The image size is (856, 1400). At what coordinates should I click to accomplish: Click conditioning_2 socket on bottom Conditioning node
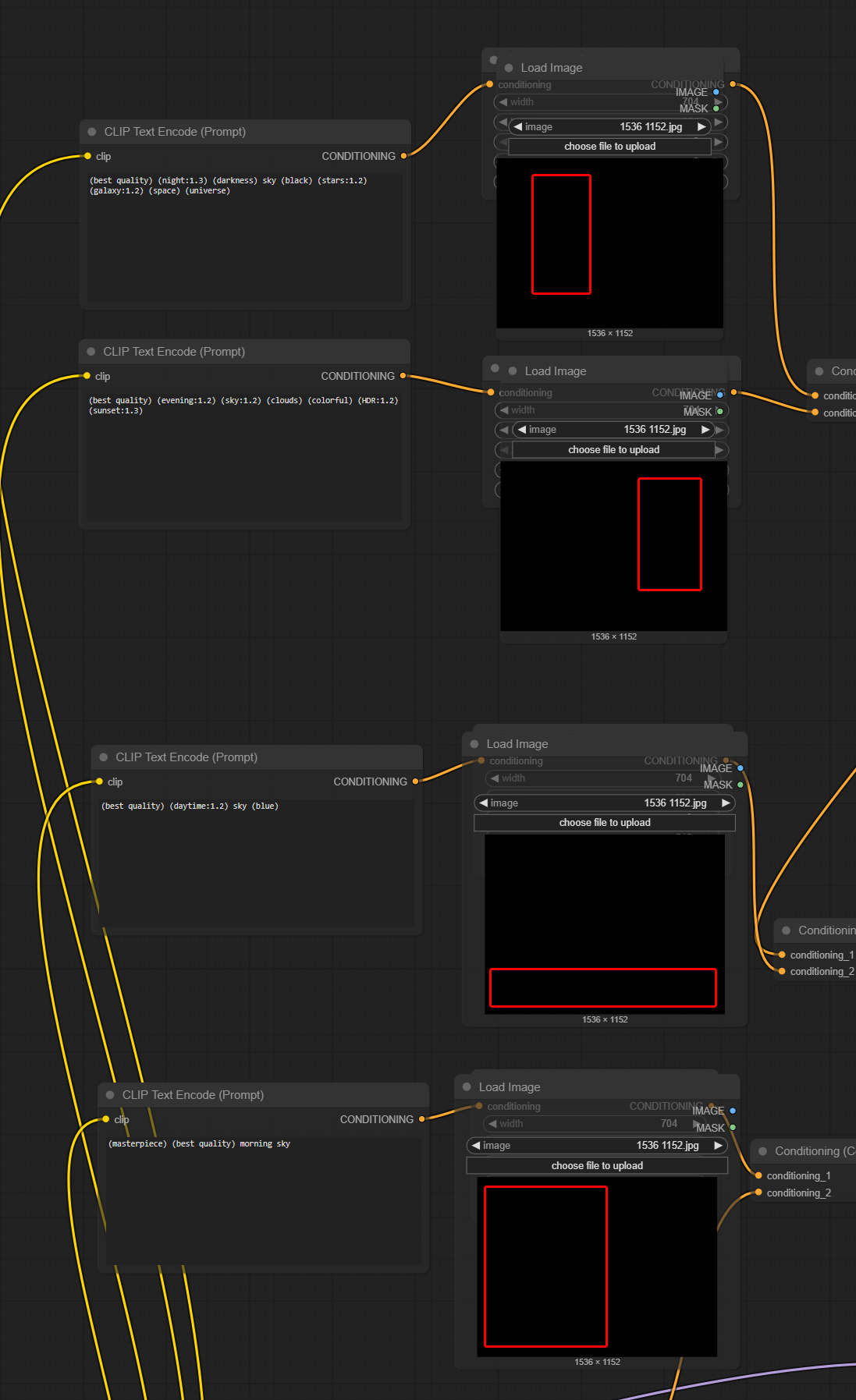(x=758, y=1193)
